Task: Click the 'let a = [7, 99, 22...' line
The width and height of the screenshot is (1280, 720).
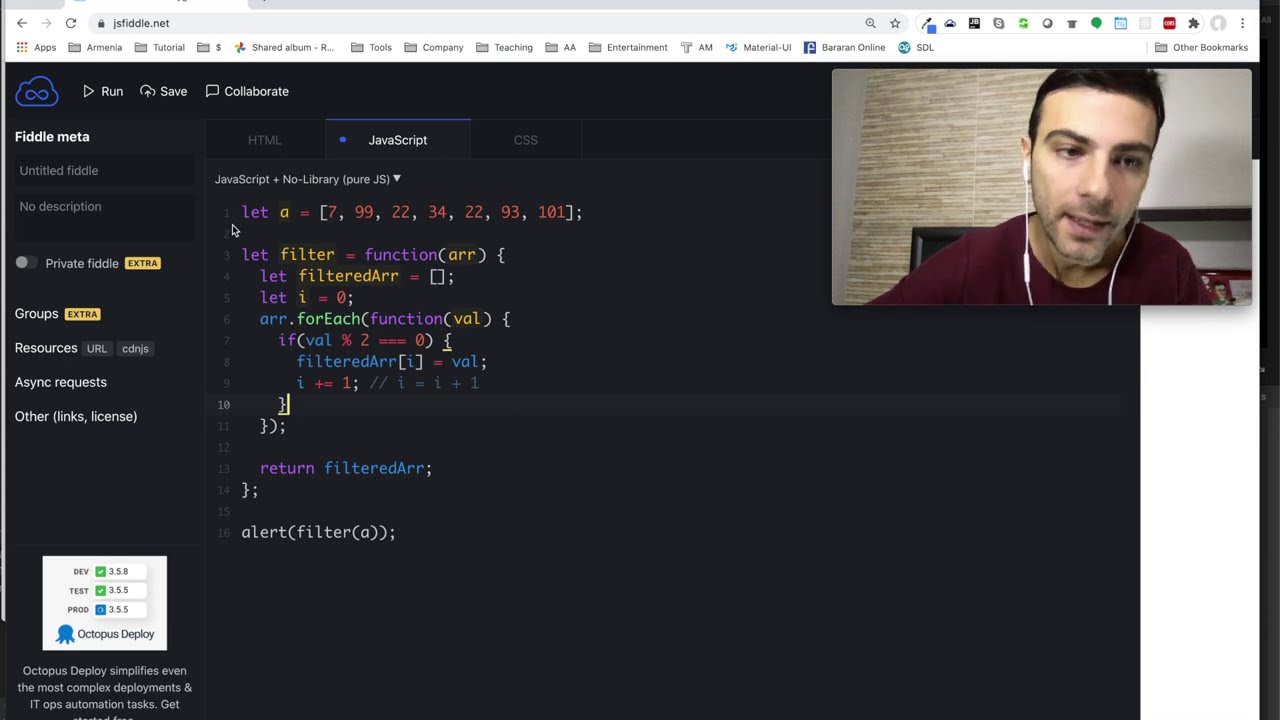Action: 412,212
